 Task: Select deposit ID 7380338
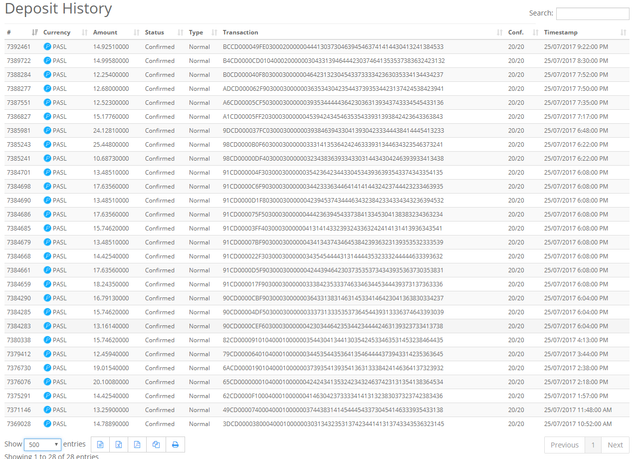[x=19, y=340]
